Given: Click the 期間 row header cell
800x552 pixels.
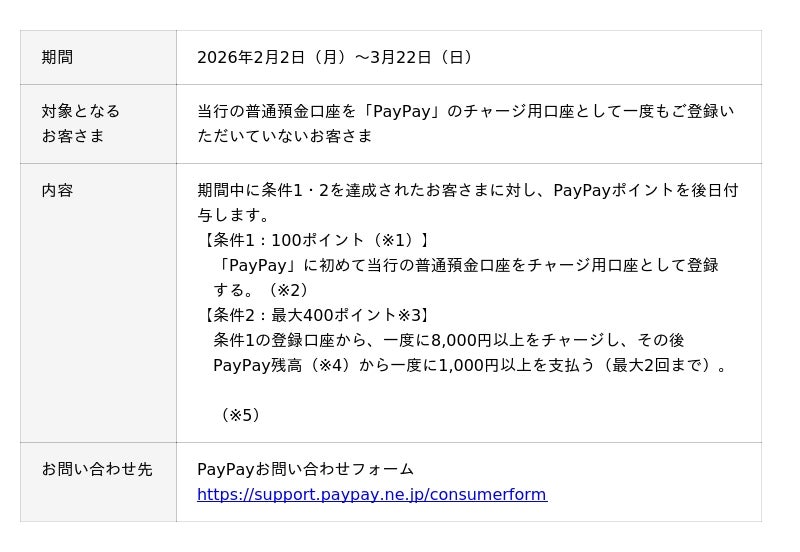Looking at the screenshot, I should click(57, 57).
